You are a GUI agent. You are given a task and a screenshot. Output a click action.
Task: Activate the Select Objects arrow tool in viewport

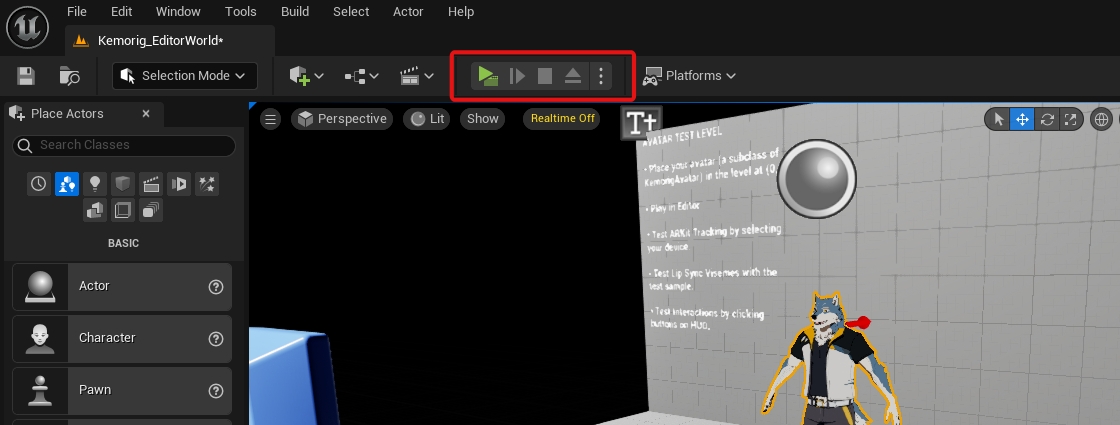click(998, 119)
